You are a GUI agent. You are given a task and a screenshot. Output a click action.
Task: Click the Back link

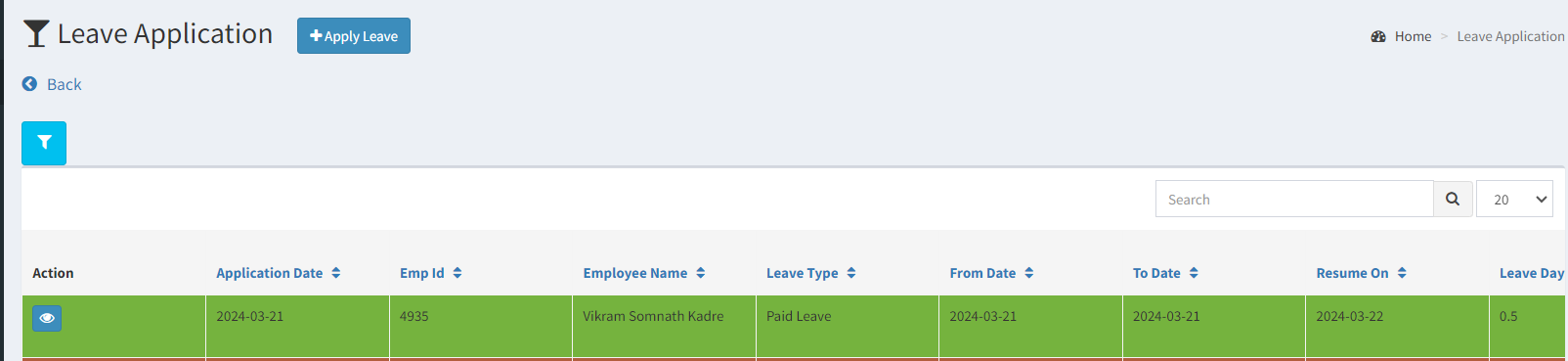click(64, 84)
